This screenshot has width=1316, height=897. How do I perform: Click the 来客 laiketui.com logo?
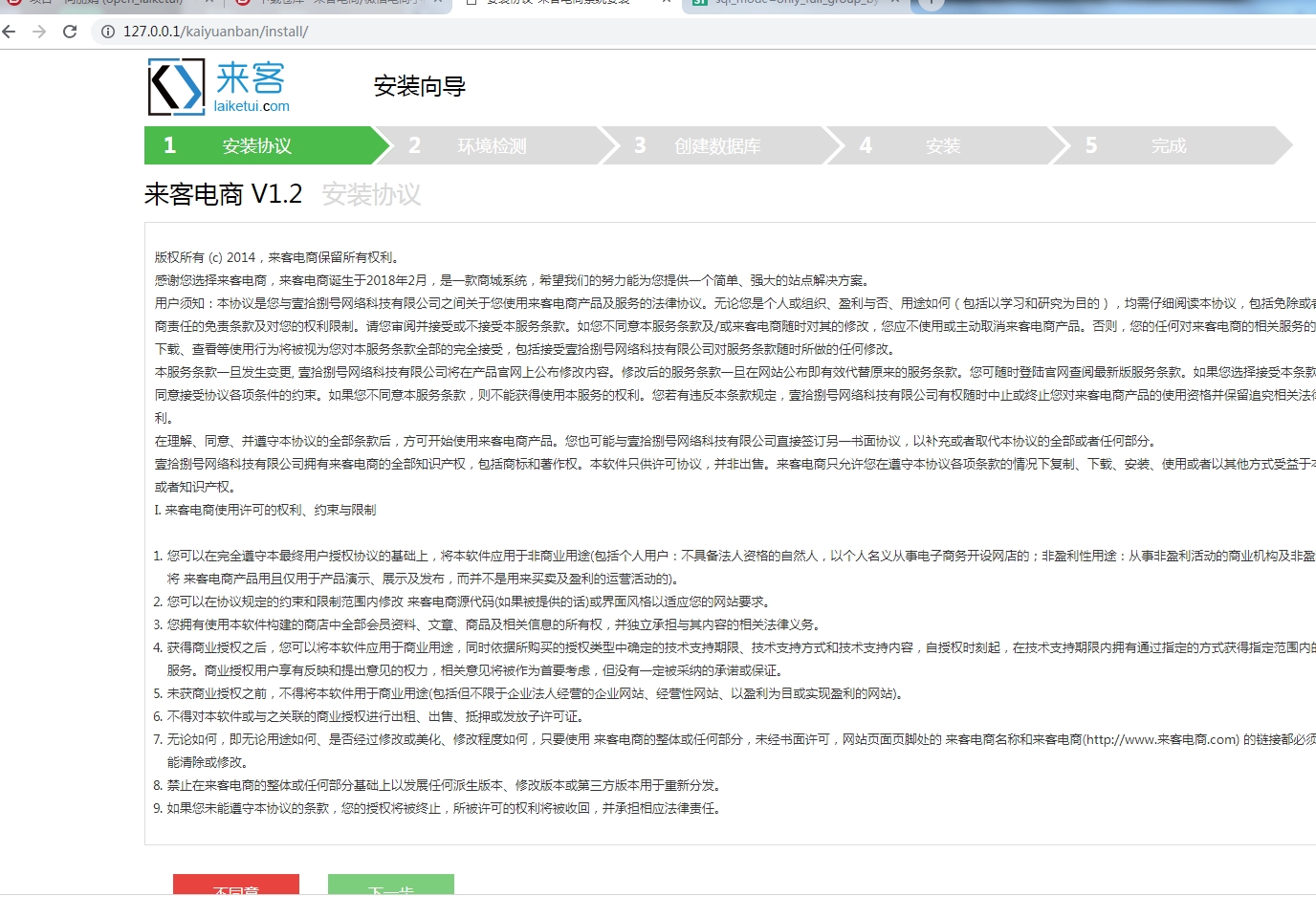219,87
